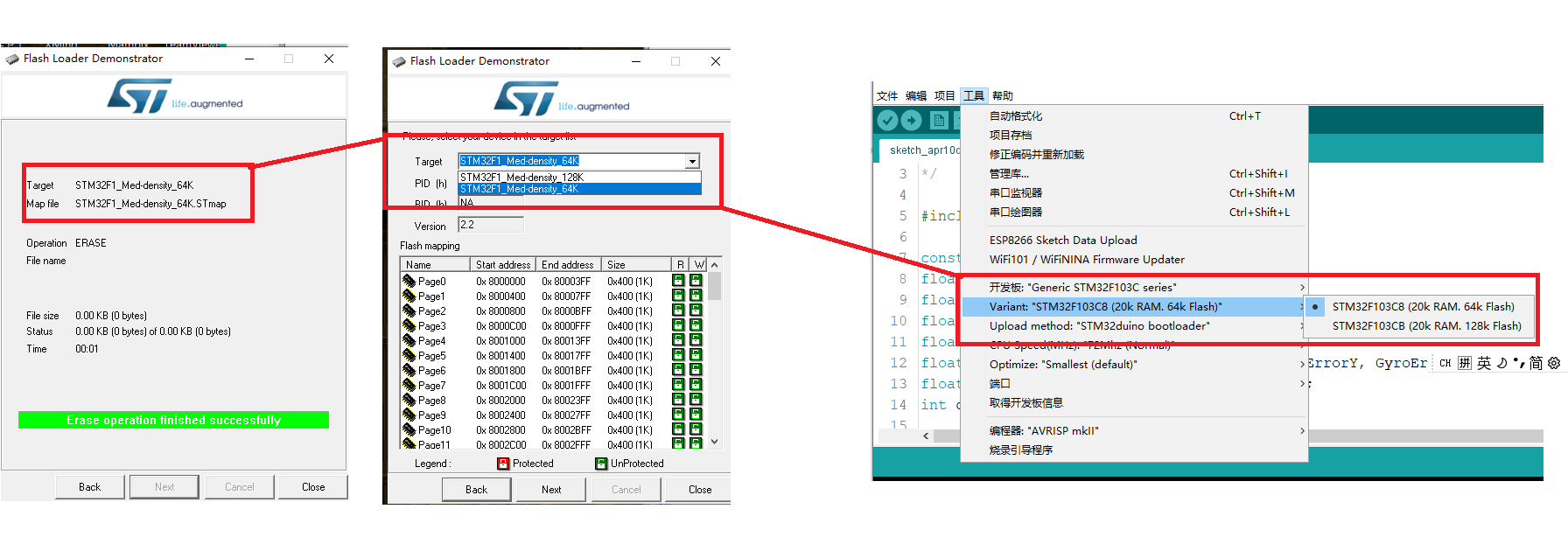Toggle write protection lock for Page4

[696, 340]
